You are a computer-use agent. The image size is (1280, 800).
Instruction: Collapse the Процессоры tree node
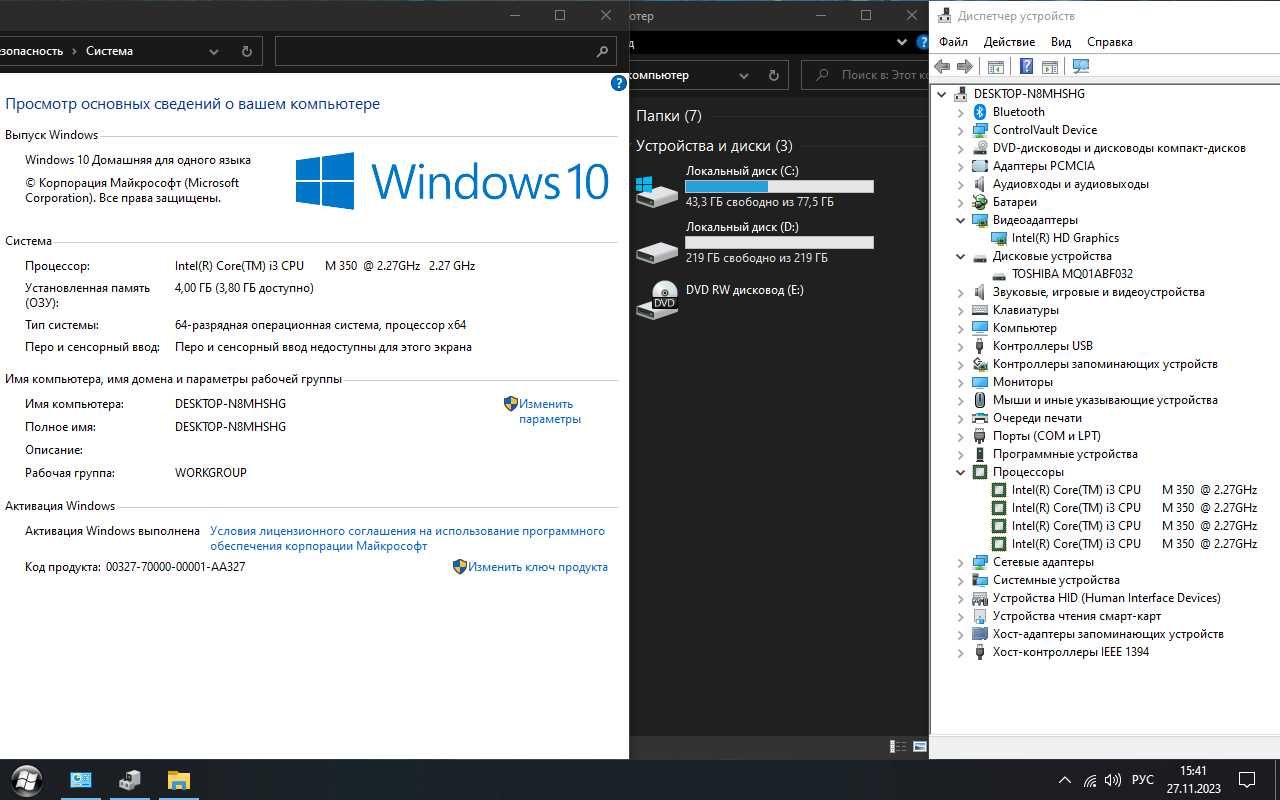point(961,472)
